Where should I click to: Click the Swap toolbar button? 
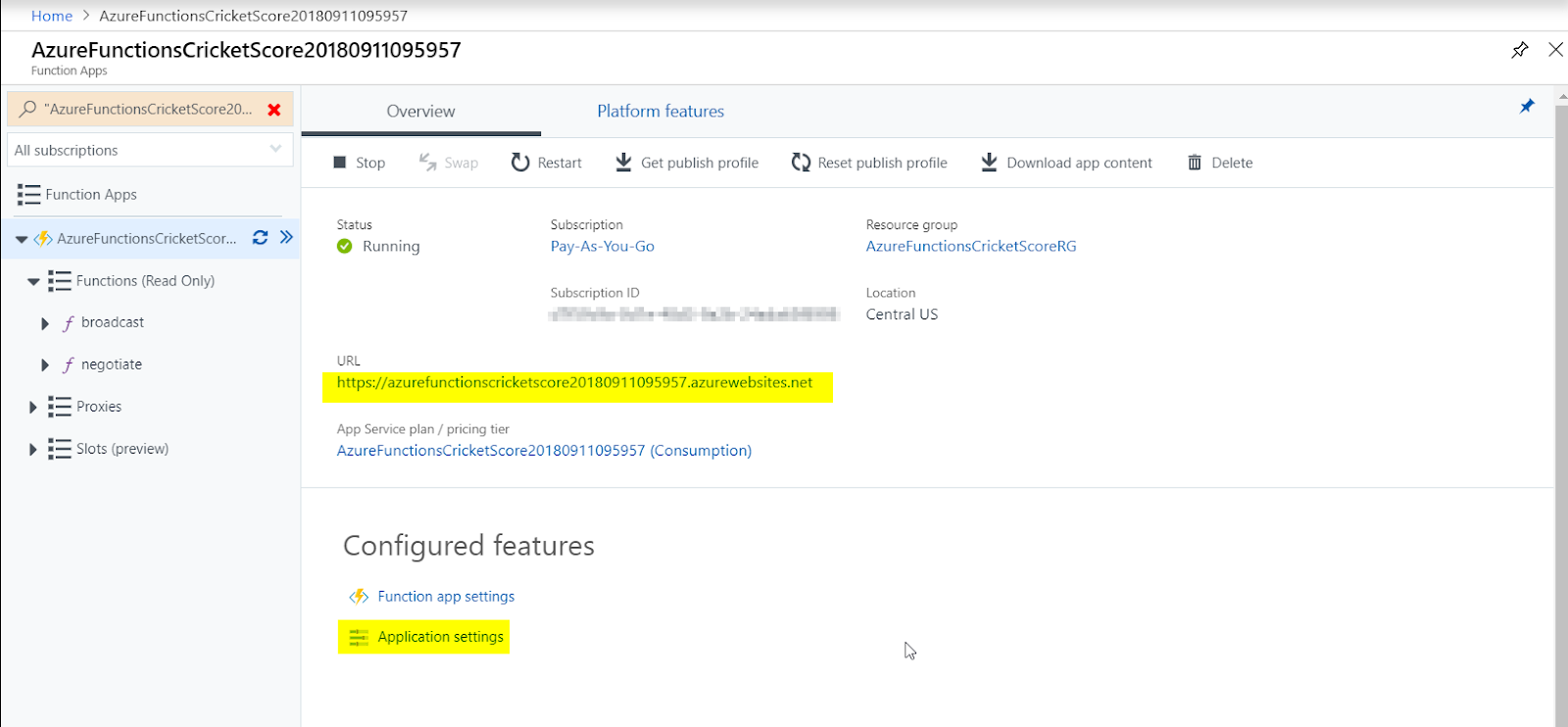point(449,163)
